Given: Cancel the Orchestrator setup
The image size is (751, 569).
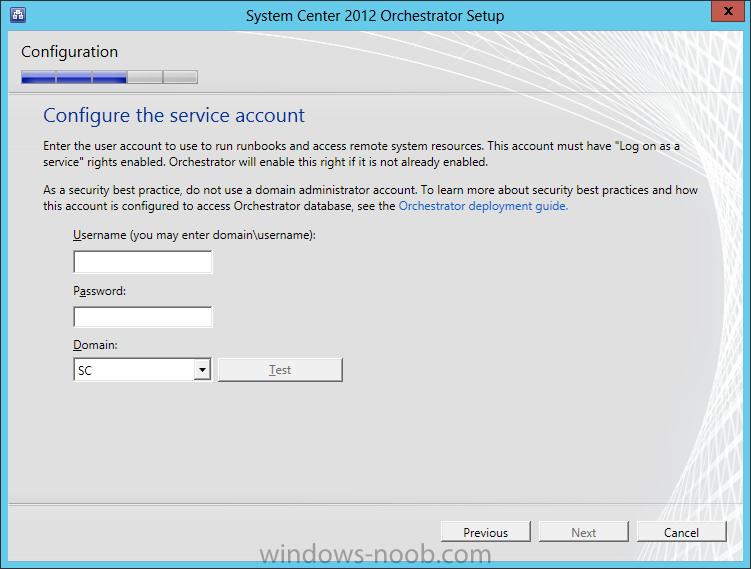Looking at the screenshot, I should (x=682, y=532).
